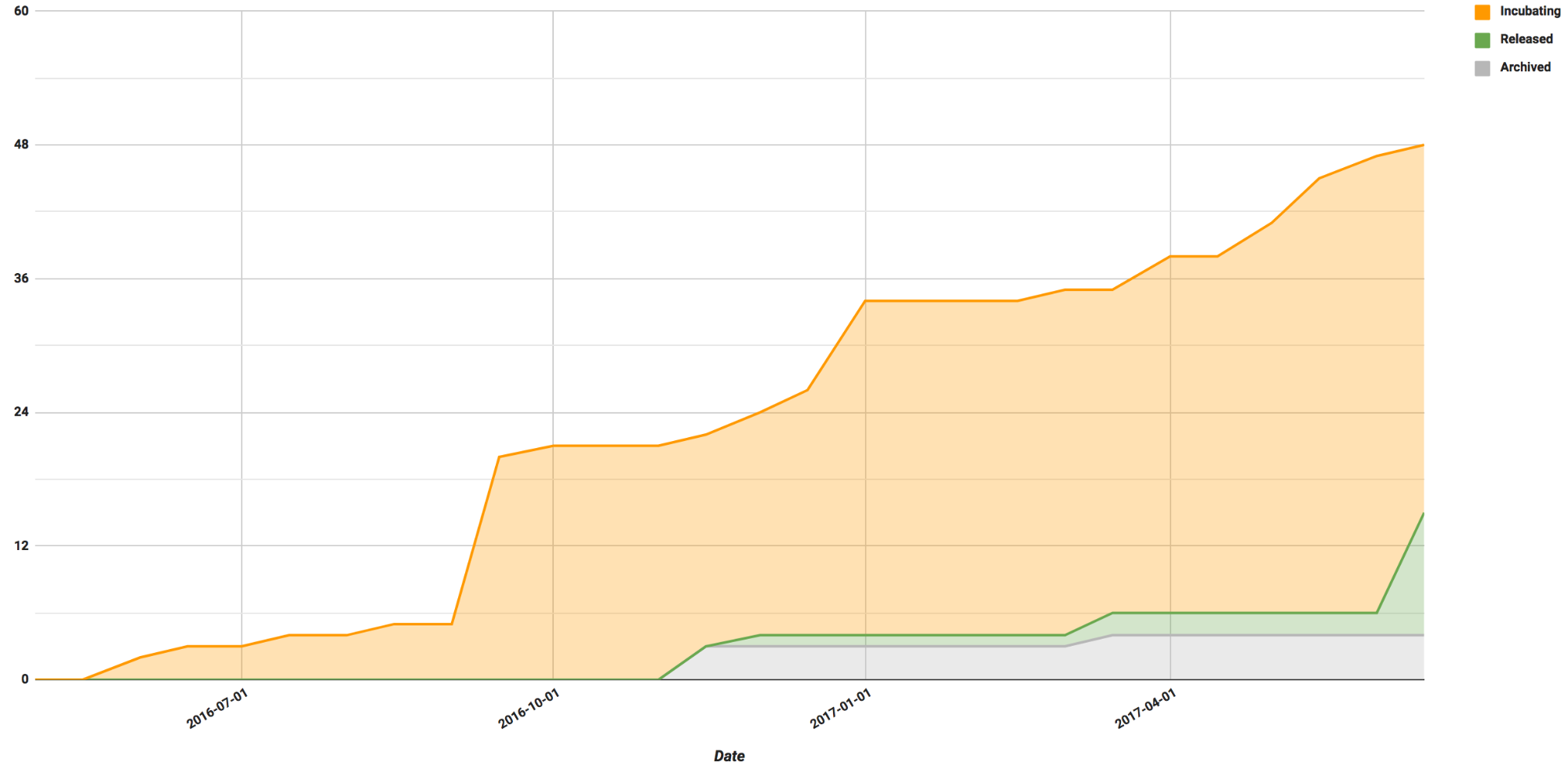The height and width of the screenshot is (780, 1568).
Task: Select the Archived legend label
Action: [1525, 67]
